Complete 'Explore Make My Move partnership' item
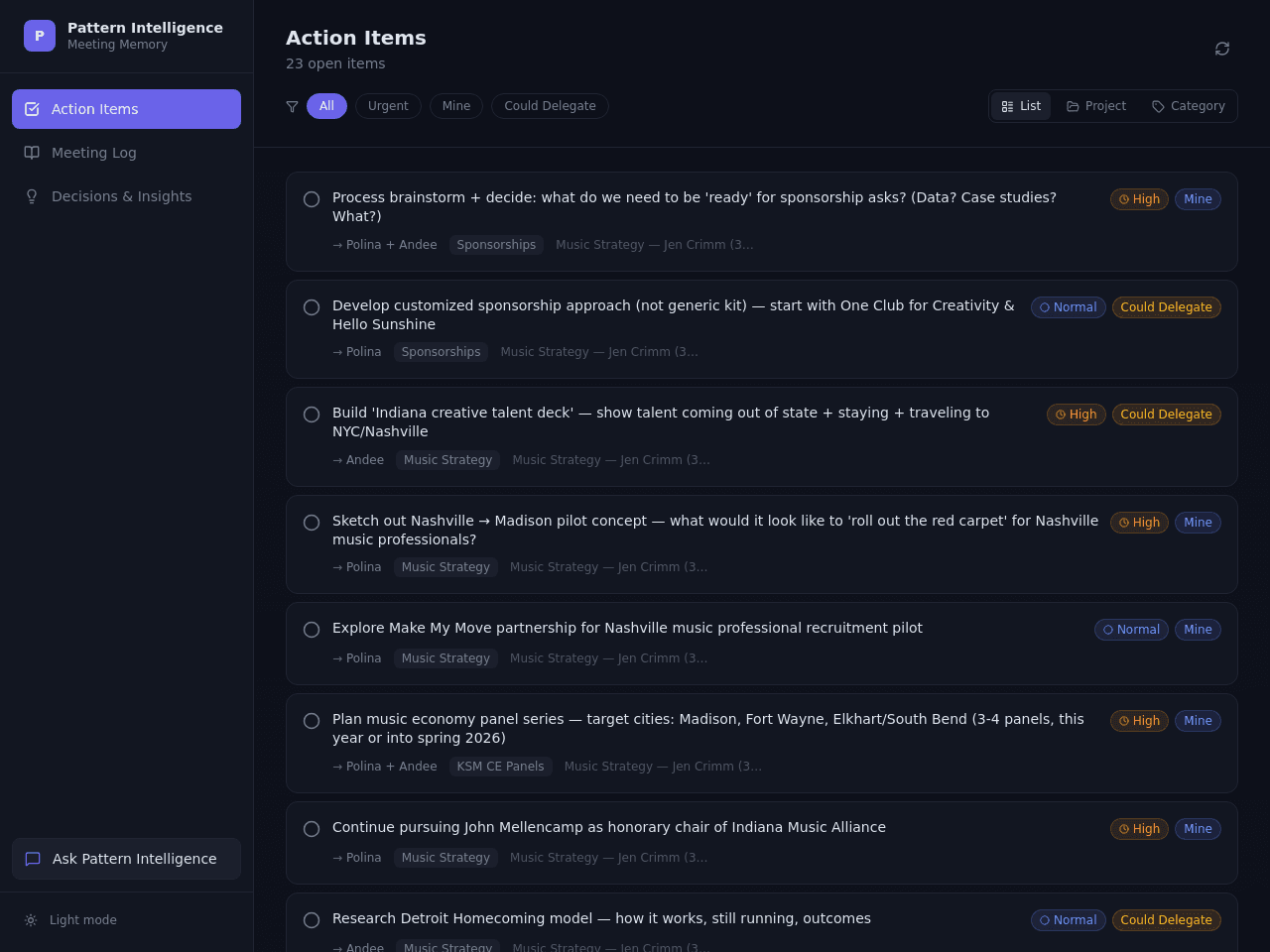This screenshot has height=952, width=1270. coord(312,630)
